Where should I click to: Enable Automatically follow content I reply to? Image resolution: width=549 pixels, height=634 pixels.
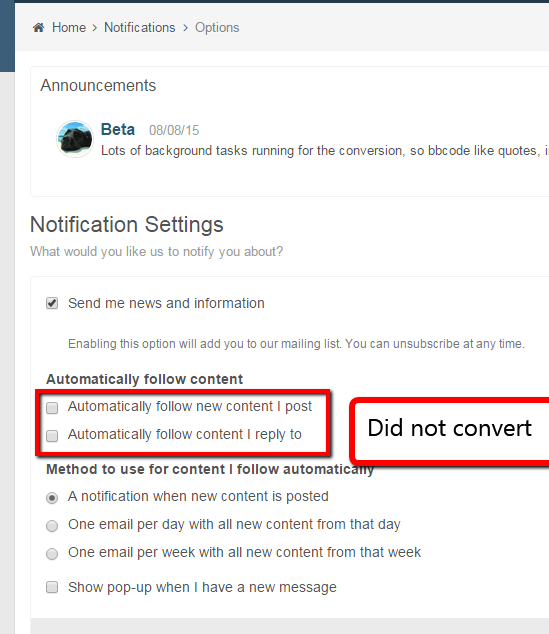tap(52, 435)
